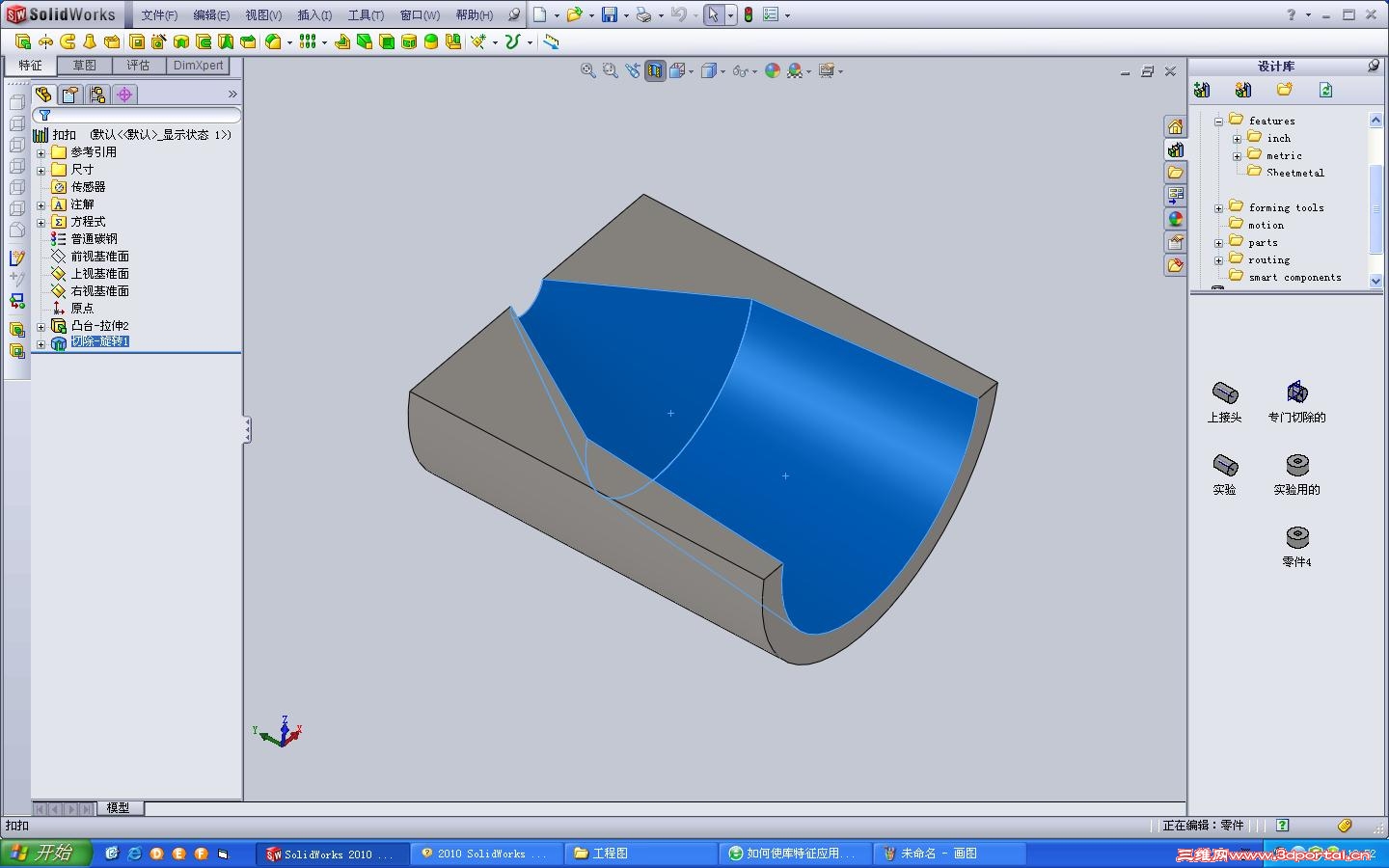Screen dimensions: 1389x868
Task: Expand the inch folder
Action: (x=1237, y=139)
